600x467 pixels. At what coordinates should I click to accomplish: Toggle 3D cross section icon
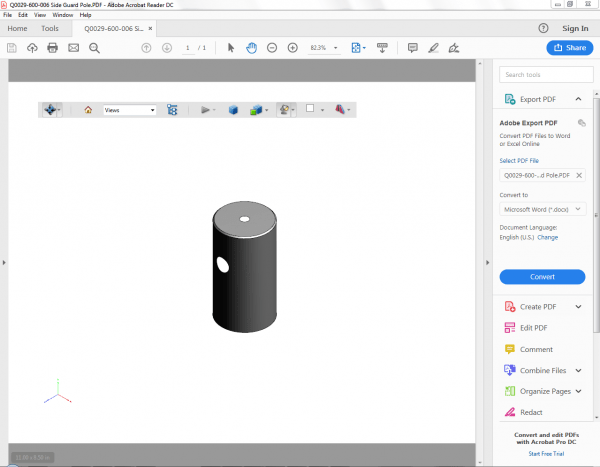pos(340,109)
